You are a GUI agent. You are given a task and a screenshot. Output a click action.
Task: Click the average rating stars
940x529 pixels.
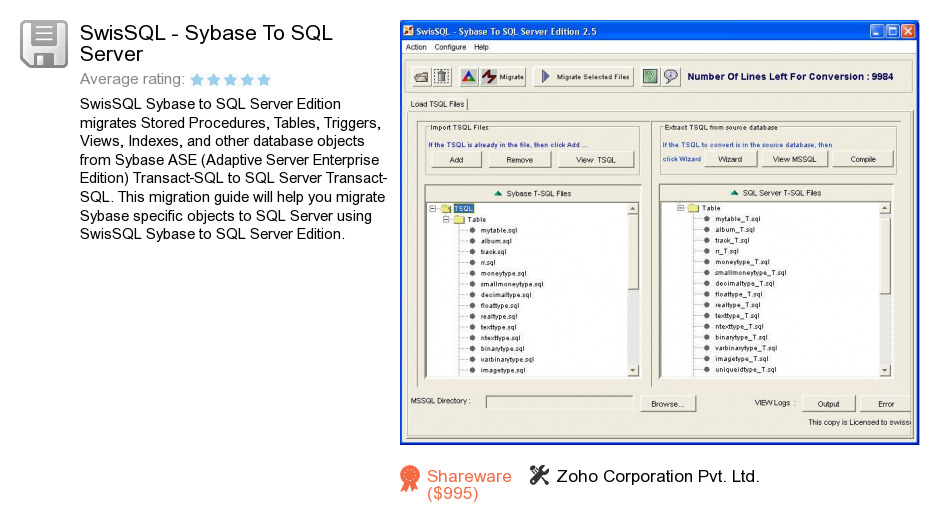point(231,79)
